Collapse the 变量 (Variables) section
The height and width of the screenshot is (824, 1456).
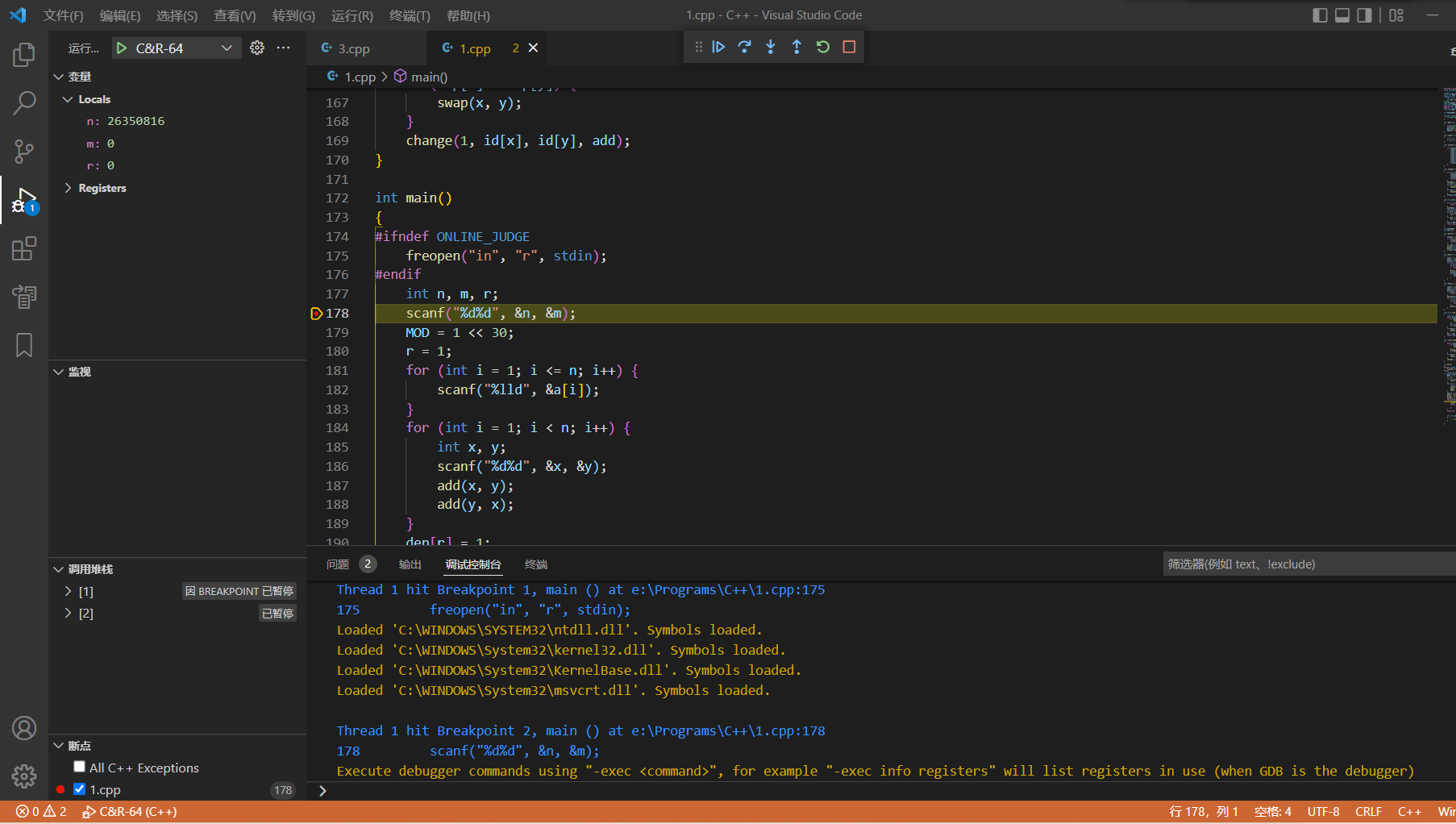point(58,77)
